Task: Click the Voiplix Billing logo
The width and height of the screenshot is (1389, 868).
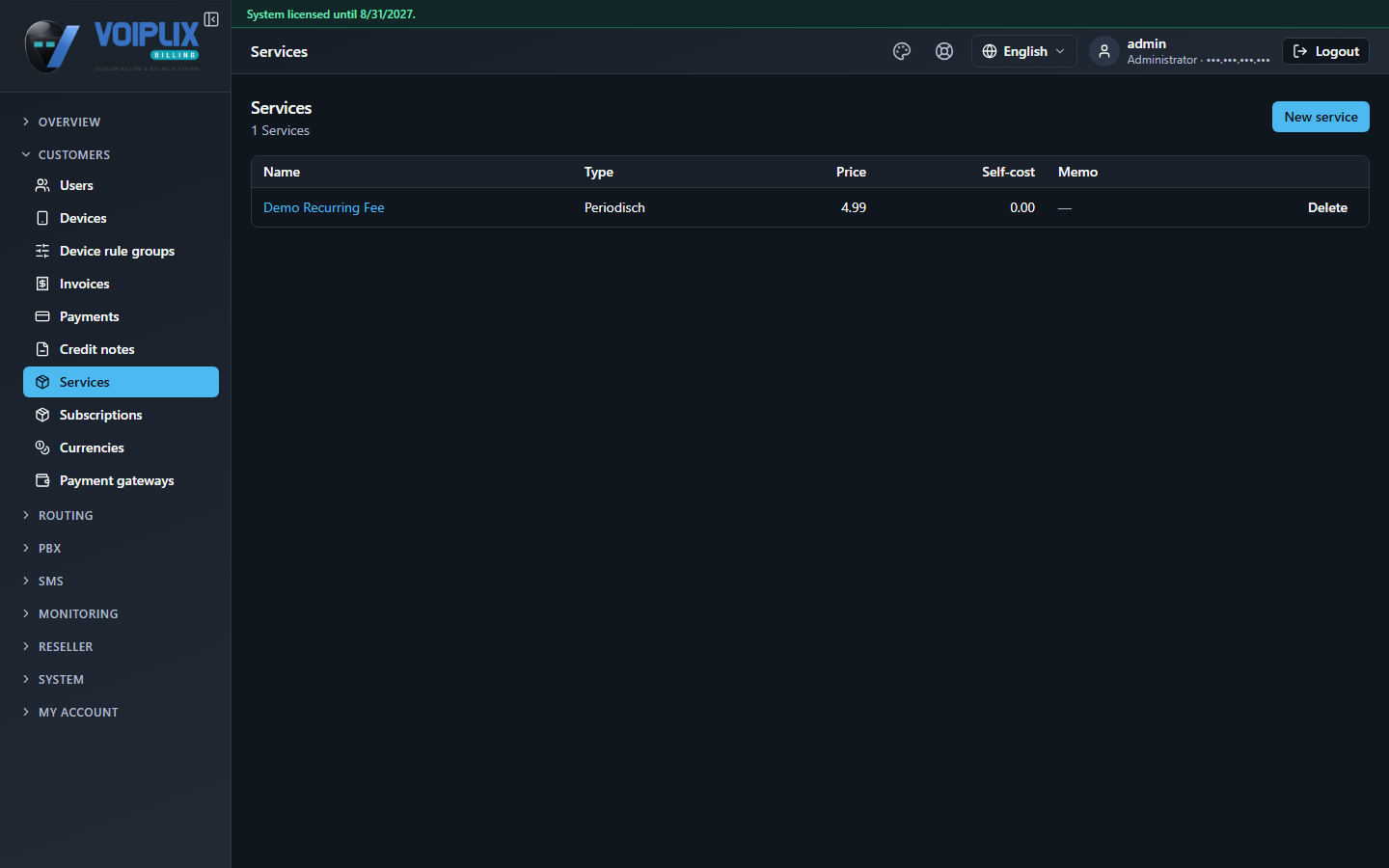Action: point(112,46)
